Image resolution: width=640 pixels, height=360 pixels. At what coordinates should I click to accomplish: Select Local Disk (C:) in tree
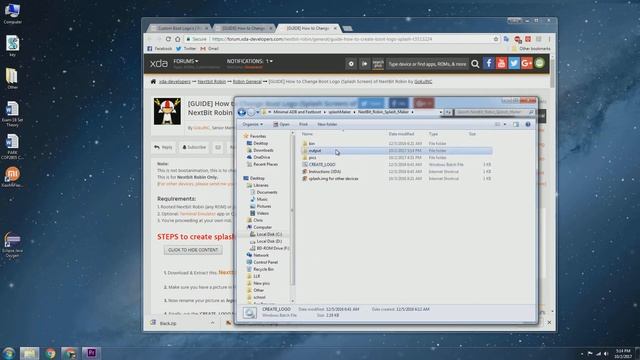click(269, 234)
